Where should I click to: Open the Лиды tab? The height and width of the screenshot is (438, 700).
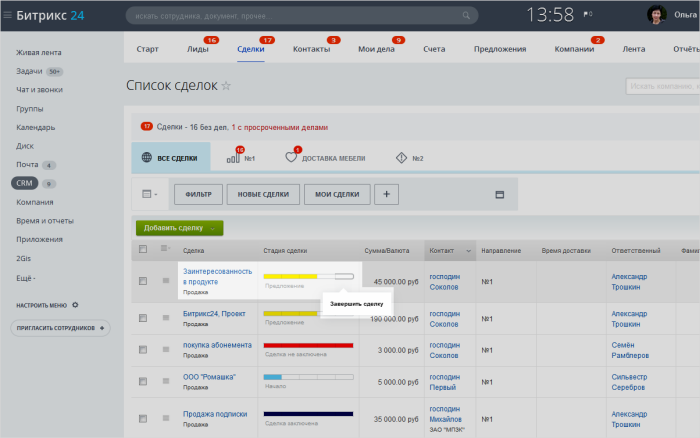tap(197, 49)
